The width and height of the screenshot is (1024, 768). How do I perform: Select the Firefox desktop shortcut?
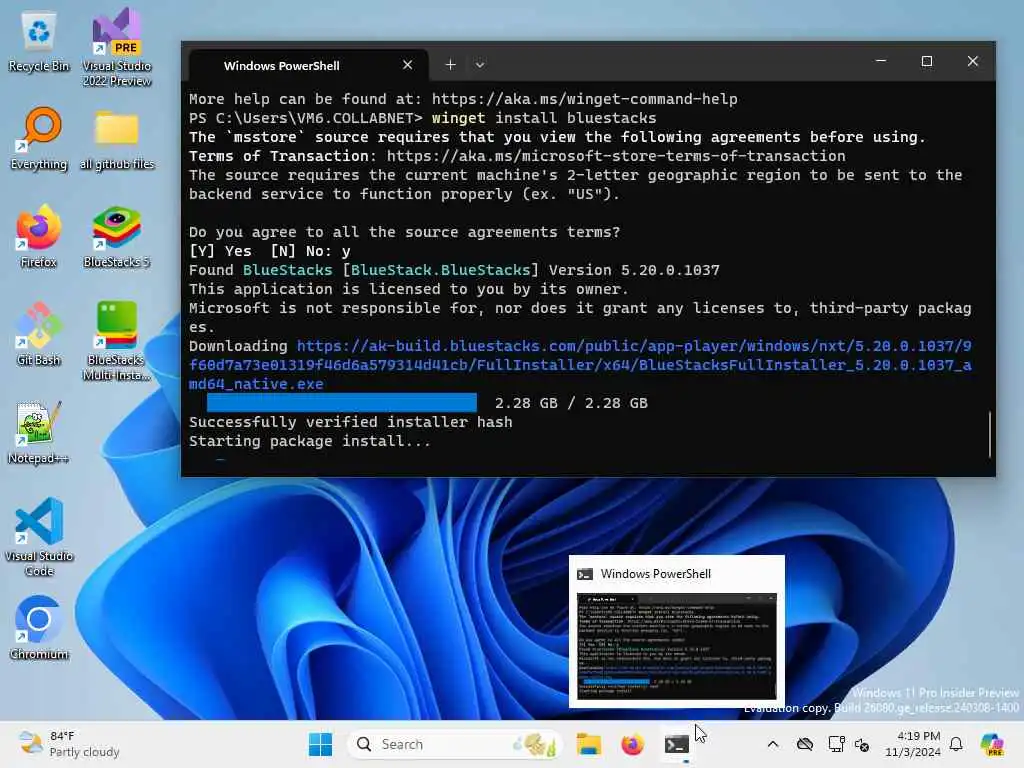[x=39, y=236]
